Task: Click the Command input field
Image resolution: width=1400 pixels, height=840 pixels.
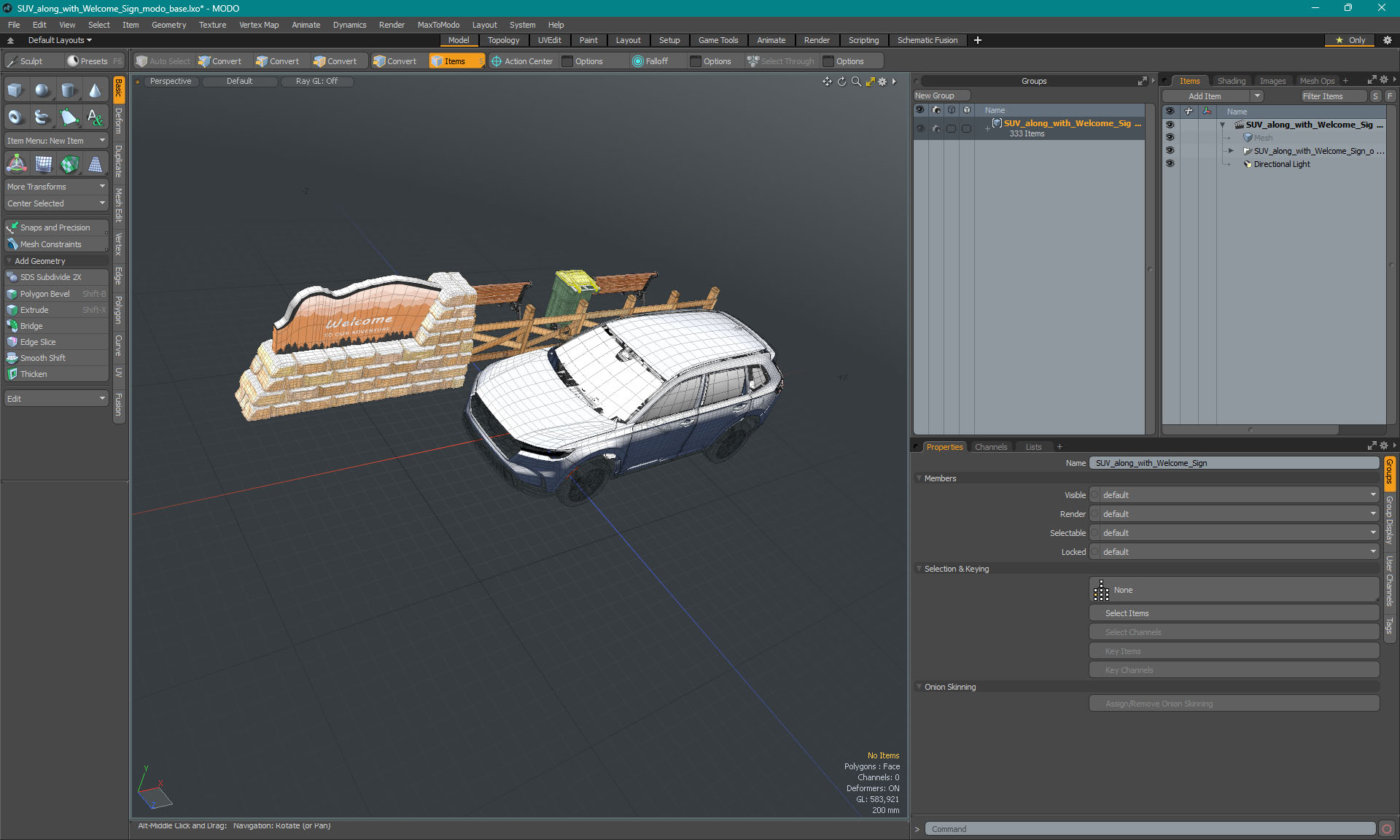Action: (1151, 829)
